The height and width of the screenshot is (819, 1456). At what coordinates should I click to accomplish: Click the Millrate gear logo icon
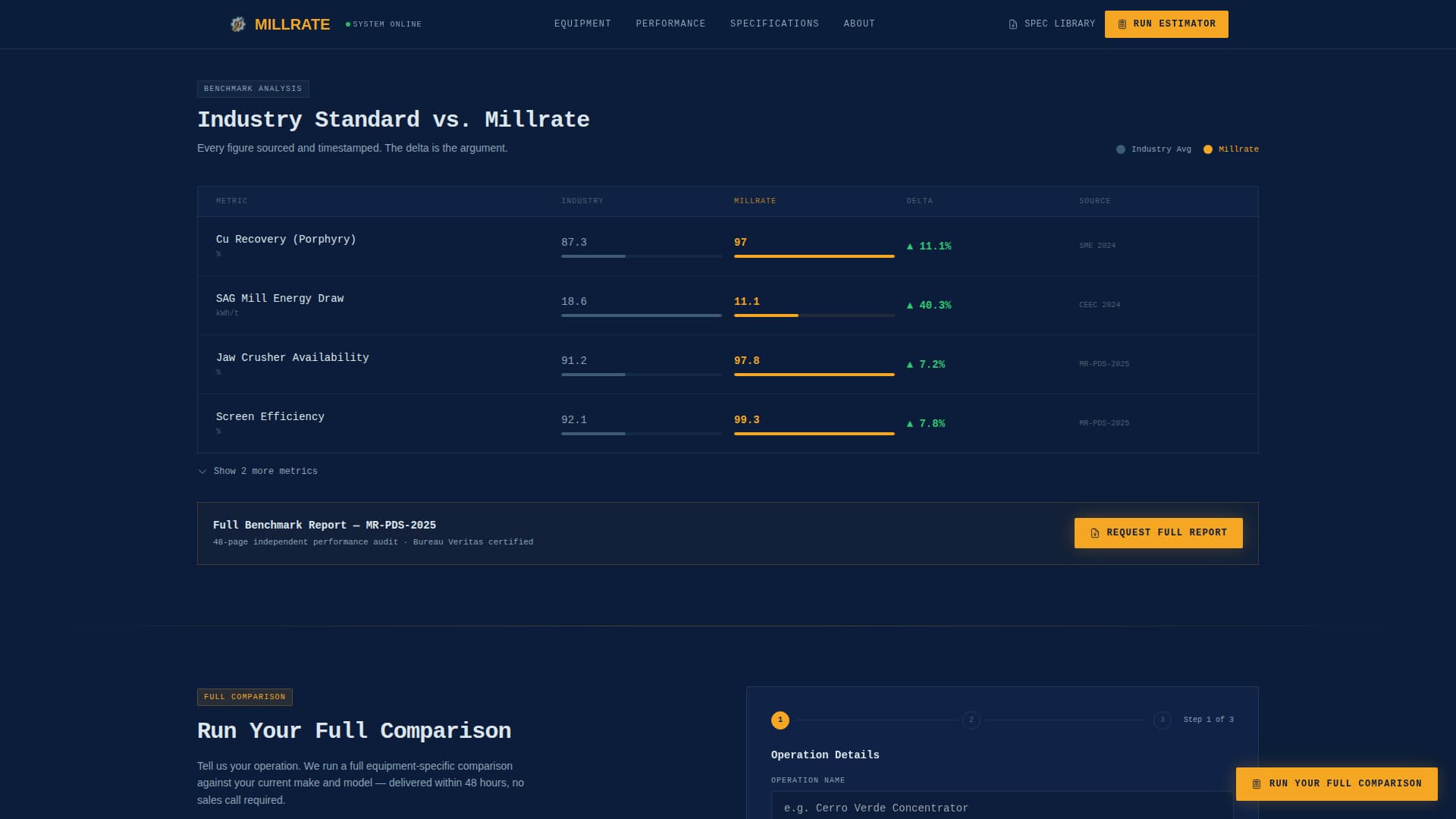coord(238,24)
